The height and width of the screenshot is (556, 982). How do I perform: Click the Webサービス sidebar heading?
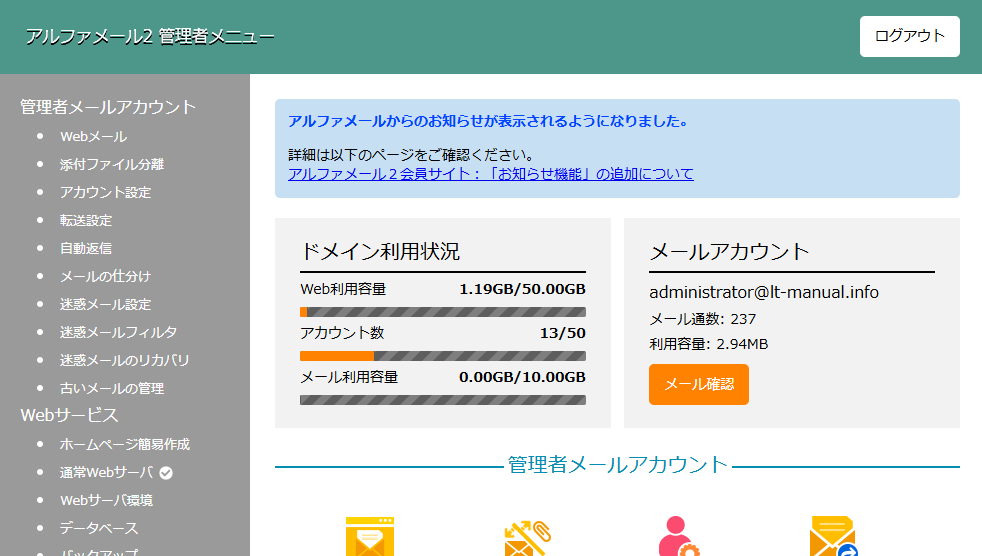[70, 415]
